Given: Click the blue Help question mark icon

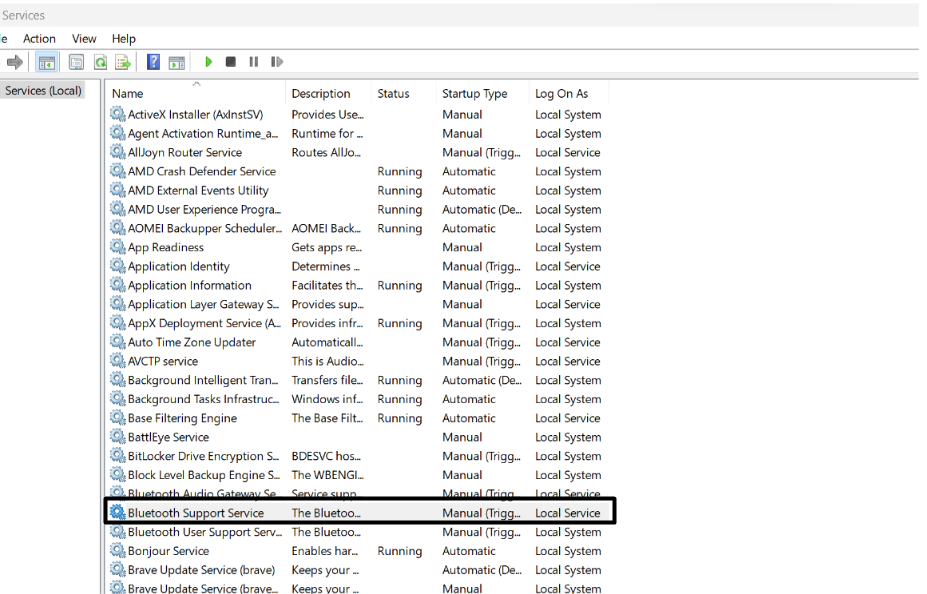Looking at the screenshot, I should pos(153,62).
